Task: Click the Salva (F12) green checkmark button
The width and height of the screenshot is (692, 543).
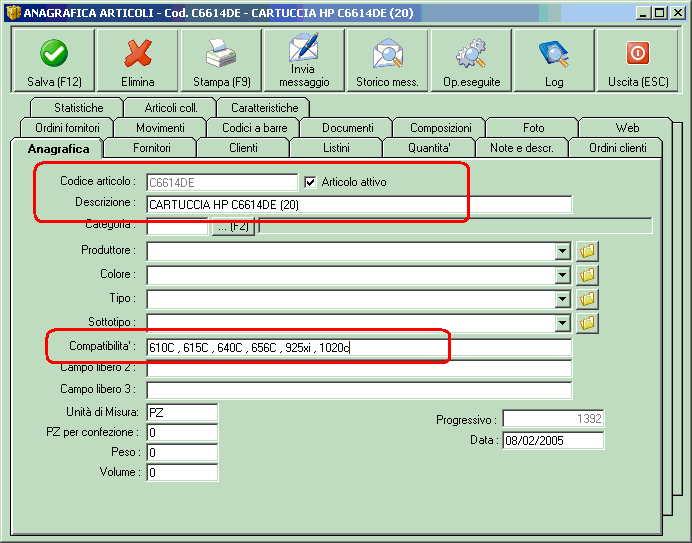Action: tap(54, 60)
